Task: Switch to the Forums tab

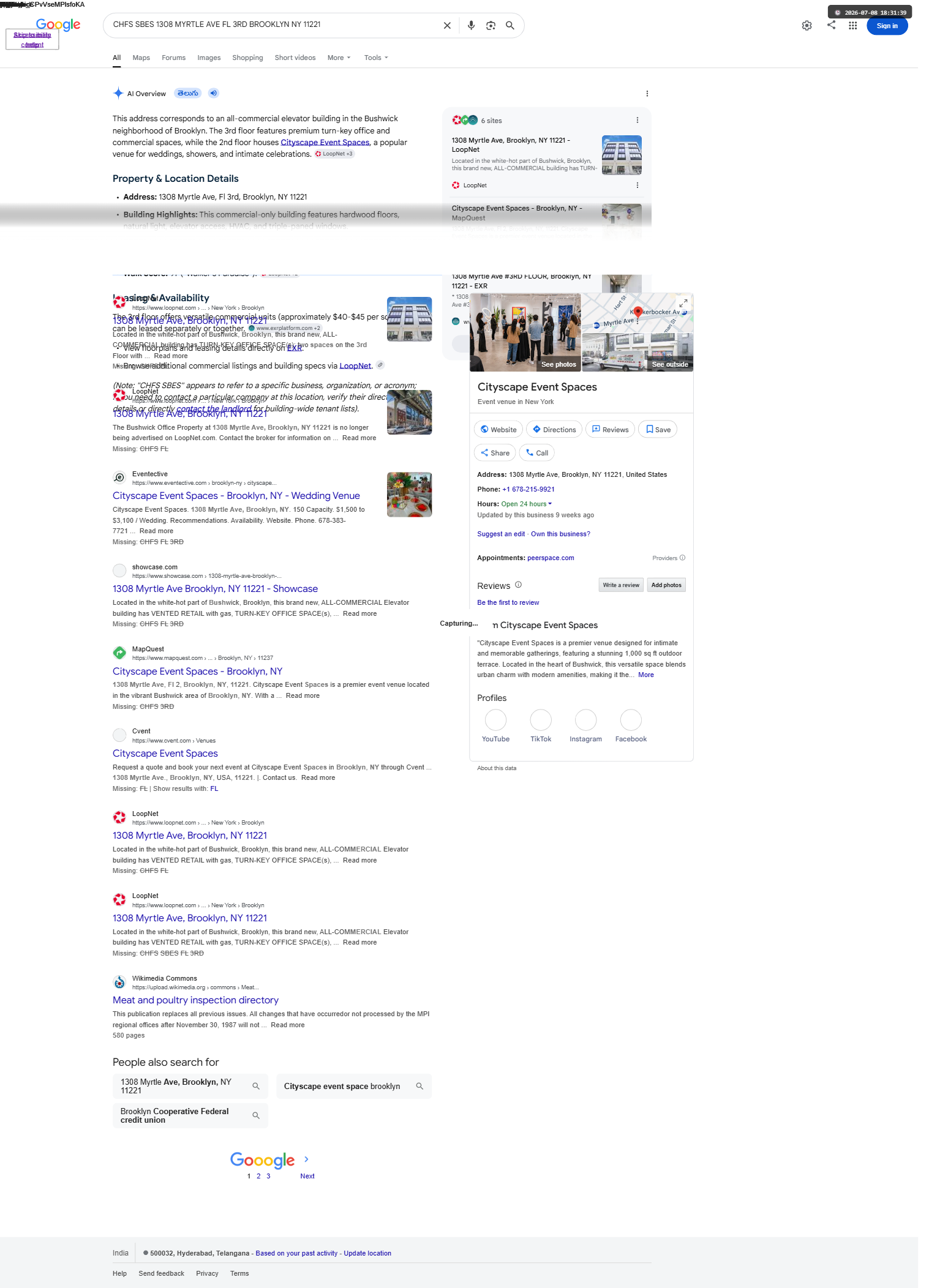Action: pyautogui.click(x=173, y=58)
